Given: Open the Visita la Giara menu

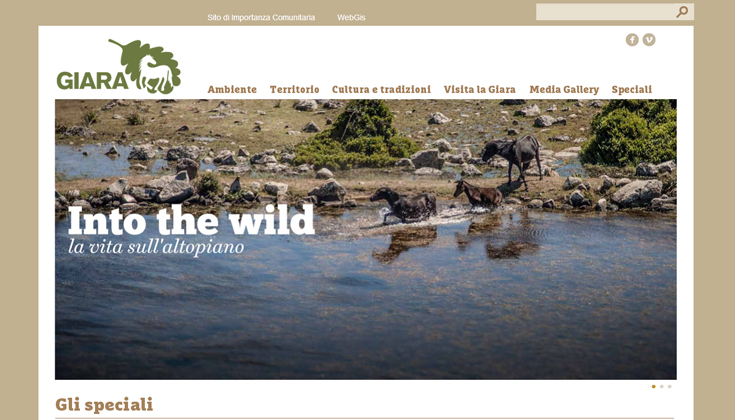Looking at the screenshot, I should click(x=480, y=90).
